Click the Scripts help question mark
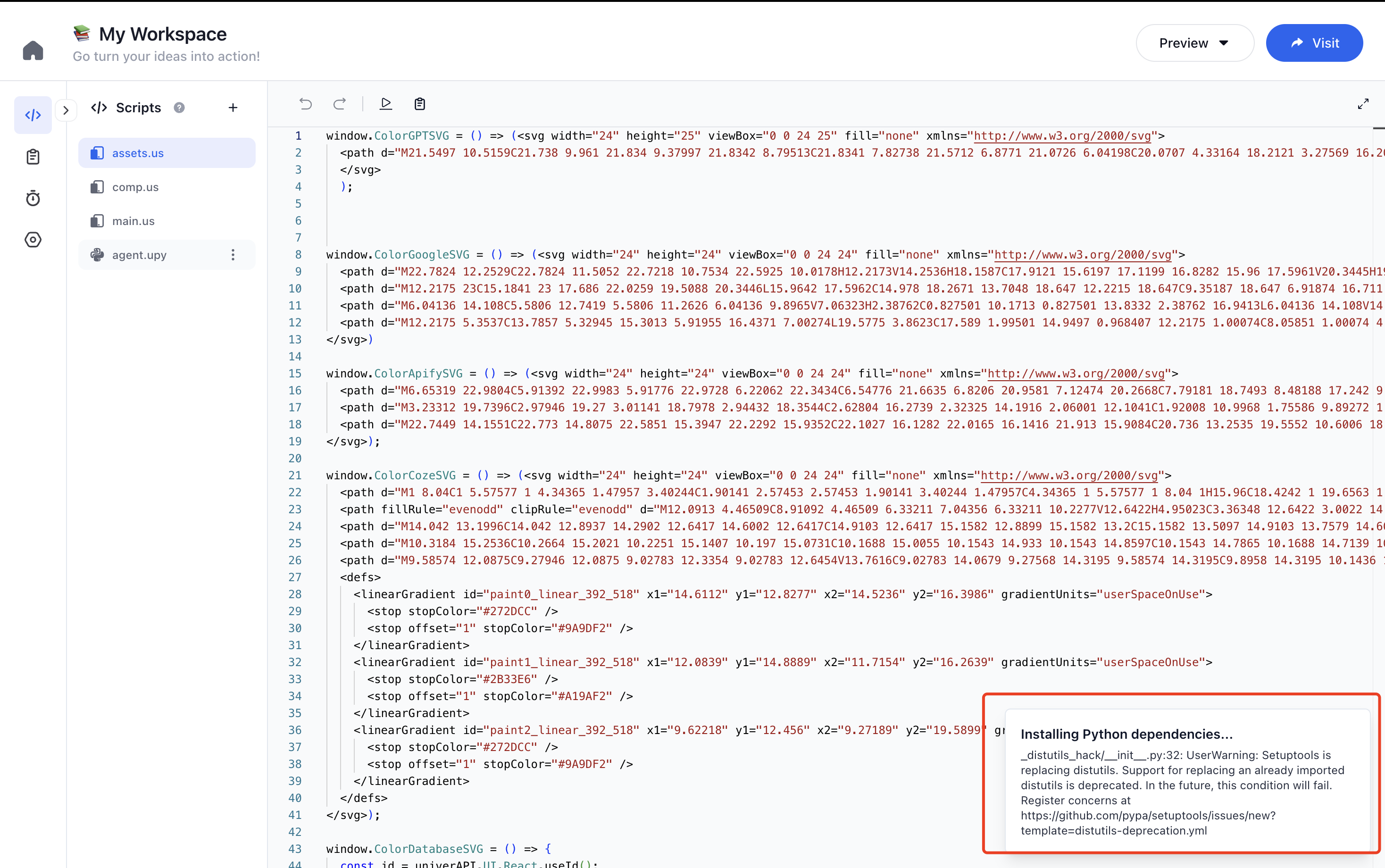Image resolution: width=1385 pixels, height=868 pixels. pyautogui.click(x=179, y=108)
